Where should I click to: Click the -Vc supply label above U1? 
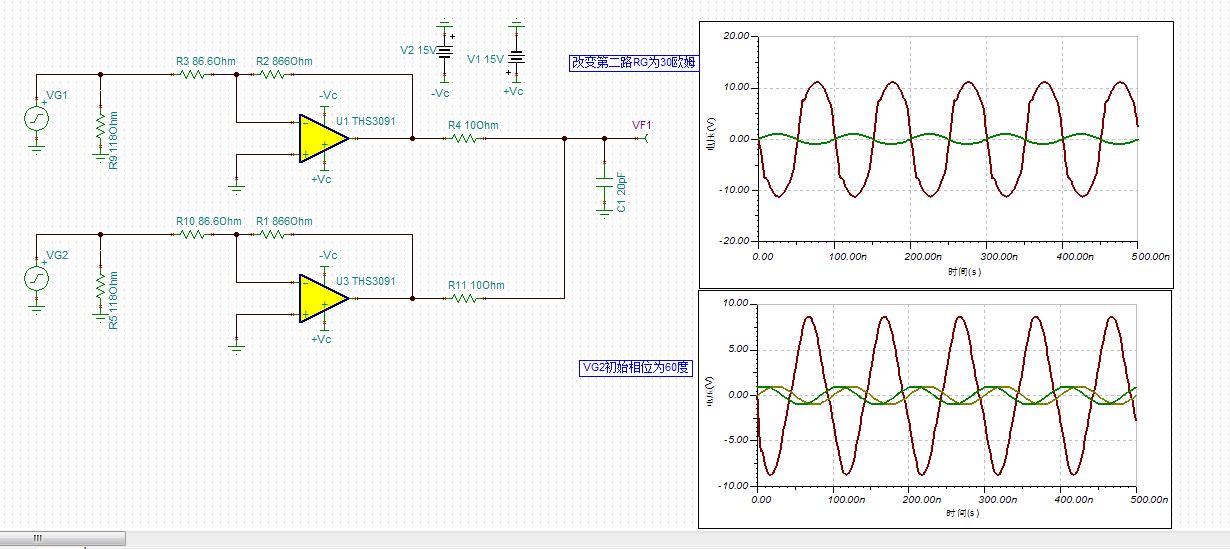pos(327,96)
